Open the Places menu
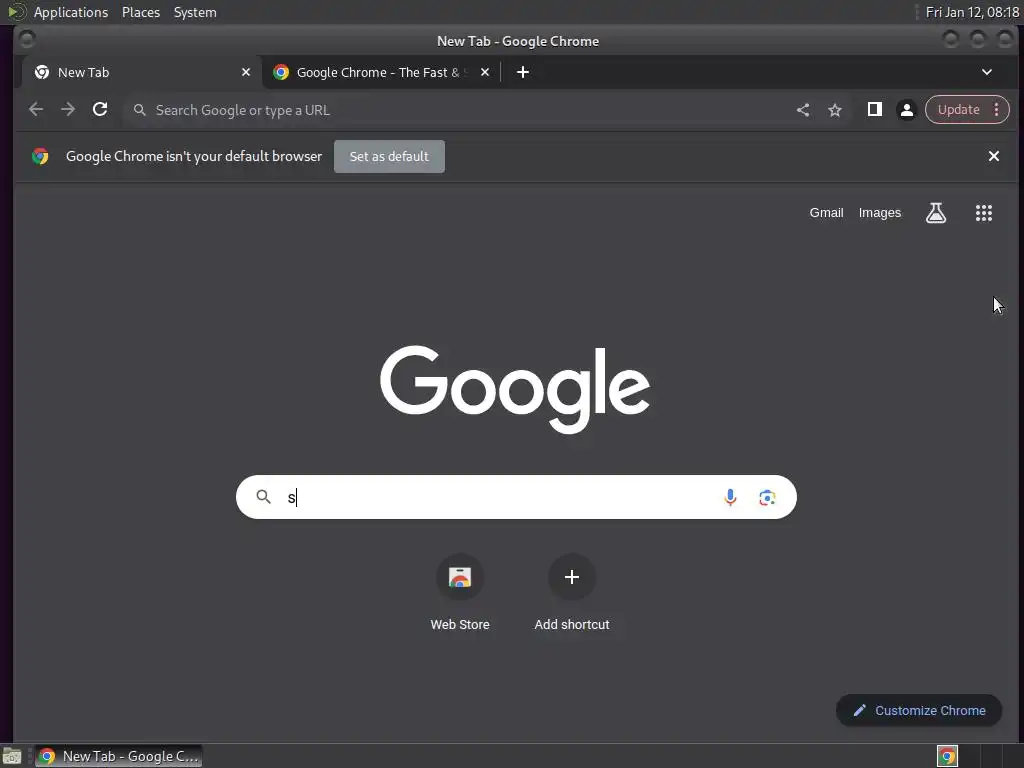The image size is (1024, 768). coord(140,12)
